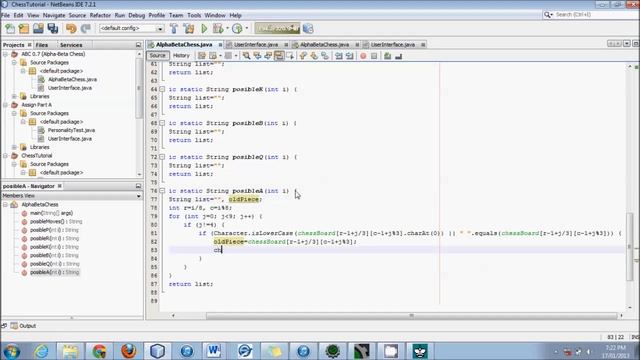This screenshot has width=640, height=360.
Task: Switch to the Services tab
Action: coord(71,45)
